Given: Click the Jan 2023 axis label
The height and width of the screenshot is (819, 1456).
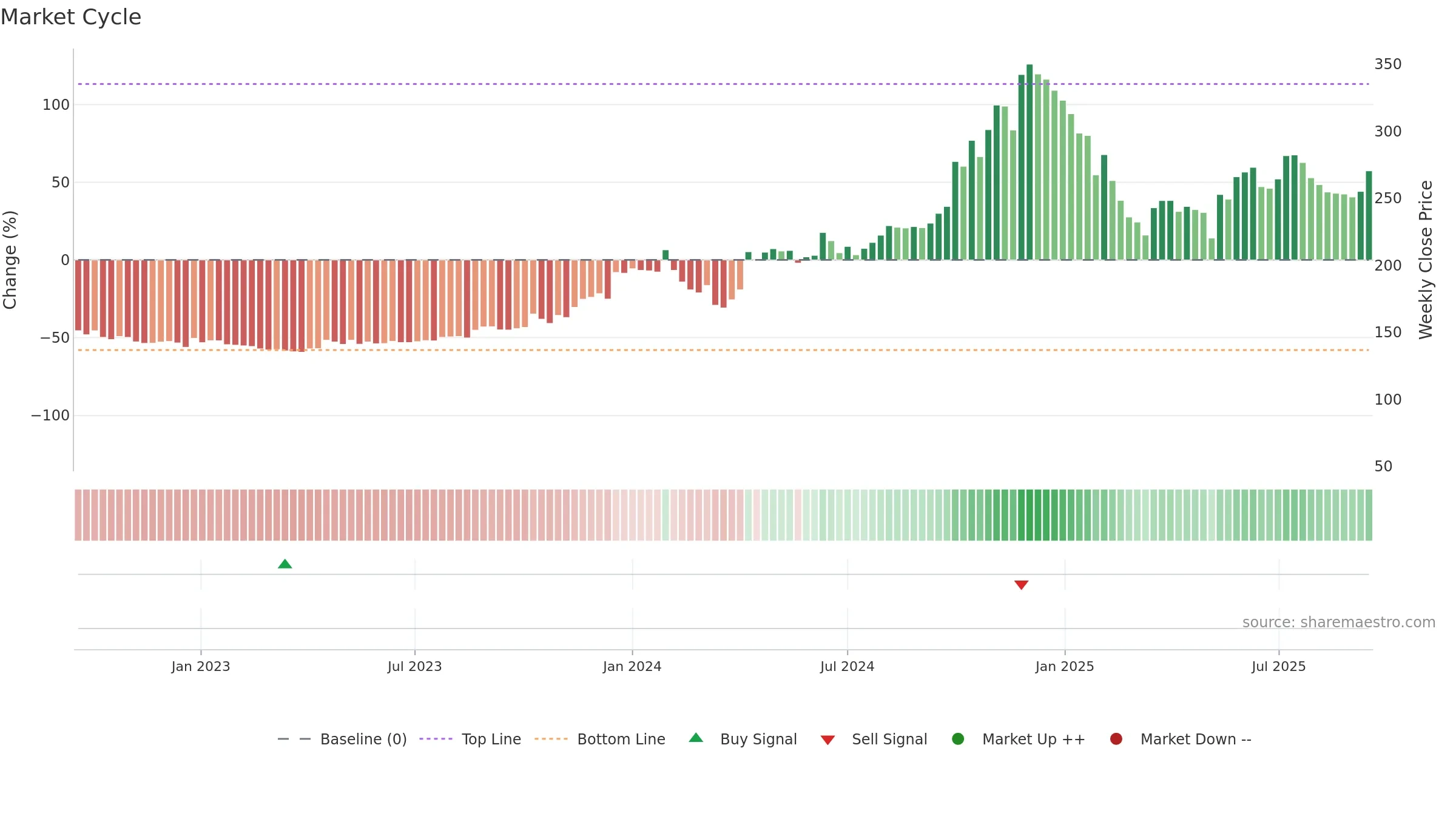Looking at the screenshot, I should coord(201,667).
